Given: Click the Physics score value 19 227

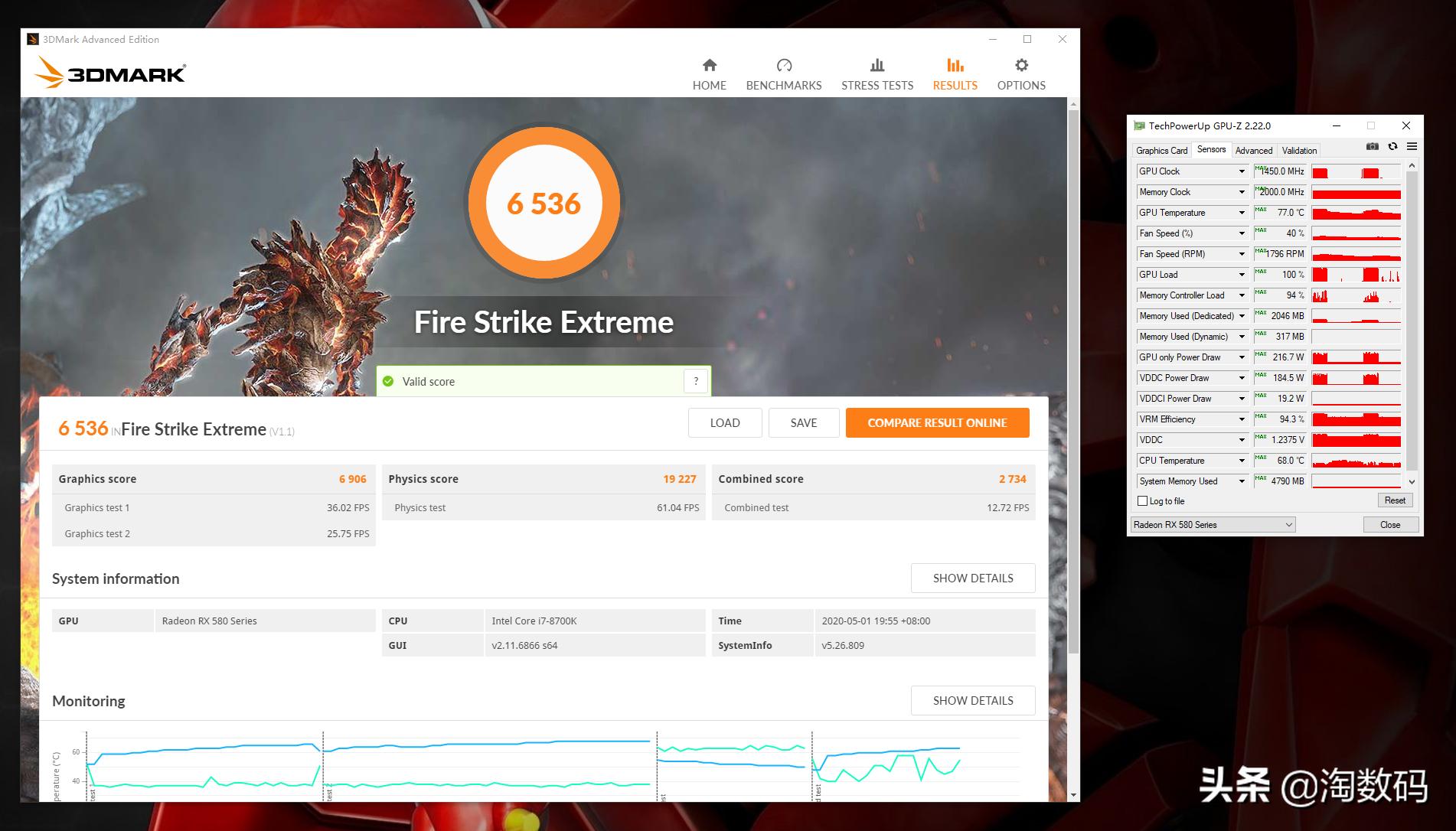Looking at the screenshot, I should 680,479.
